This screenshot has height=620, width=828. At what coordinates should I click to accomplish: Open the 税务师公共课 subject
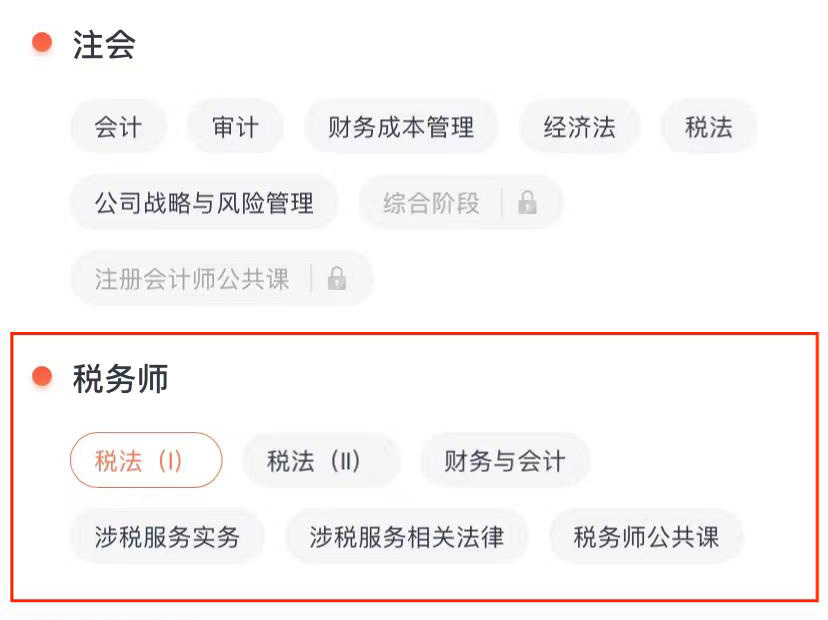click(x=645, y=536)
